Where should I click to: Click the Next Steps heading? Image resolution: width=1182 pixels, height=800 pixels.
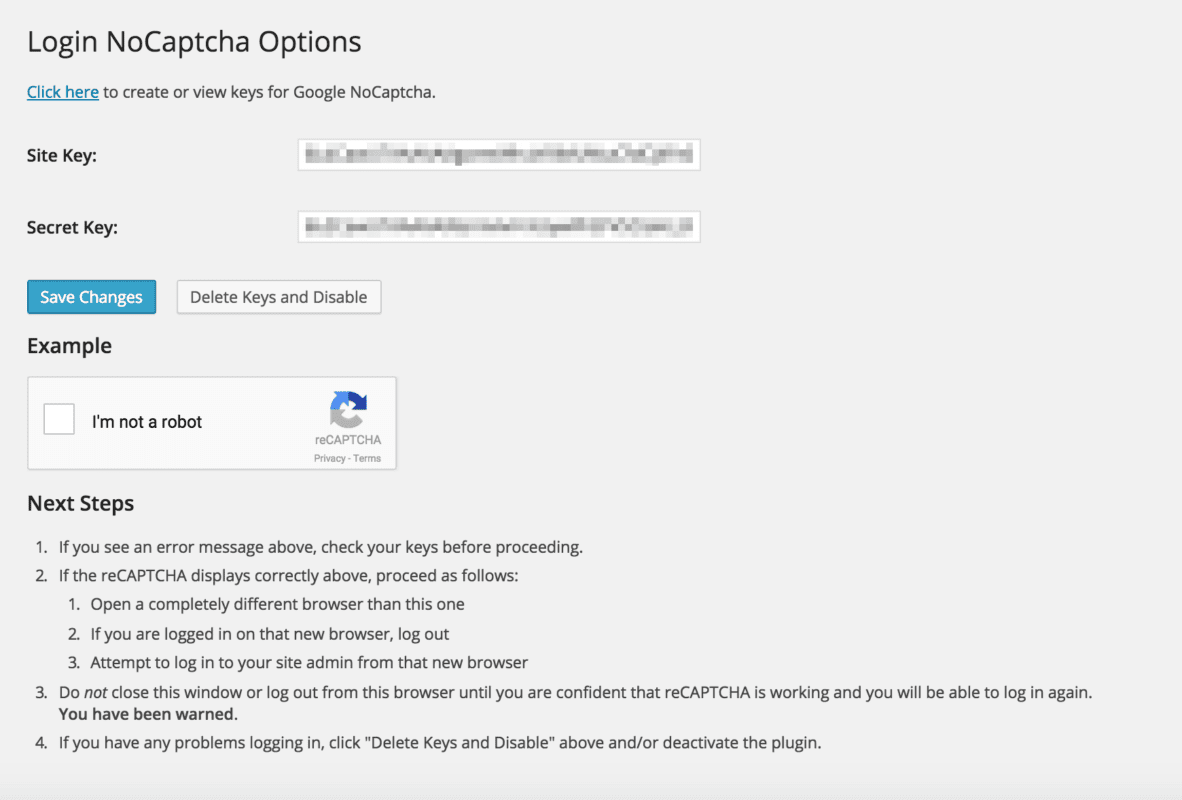80,503
